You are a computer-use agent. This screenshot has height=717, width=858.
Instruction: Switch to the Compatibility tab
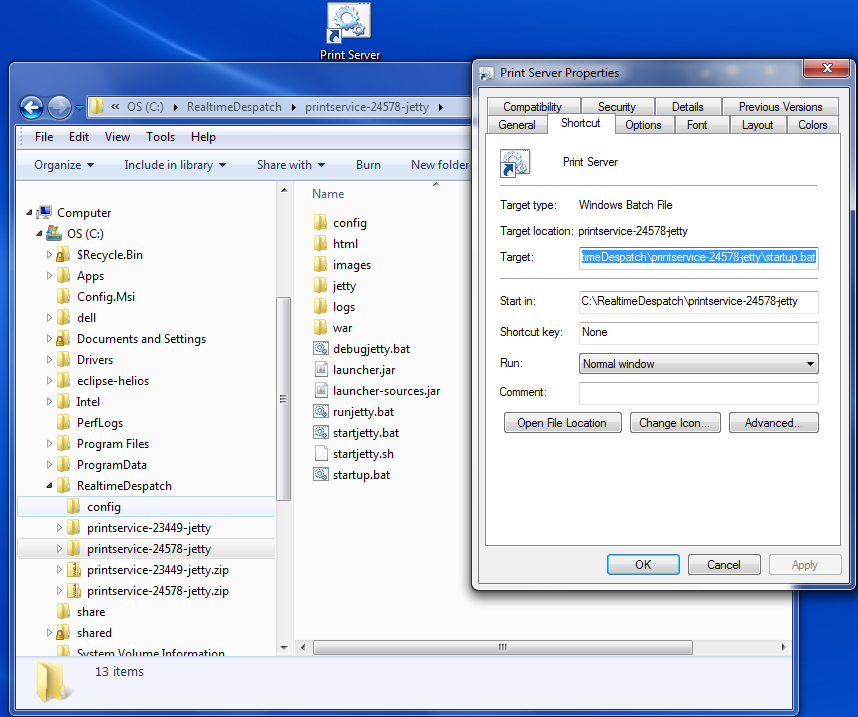point(532,105)
